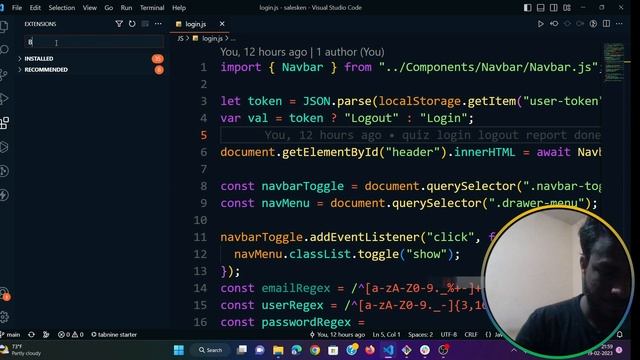Image resolution: width=640 pixels, height=360 pixels.
Task: Open the File menu
Action: 17,8
